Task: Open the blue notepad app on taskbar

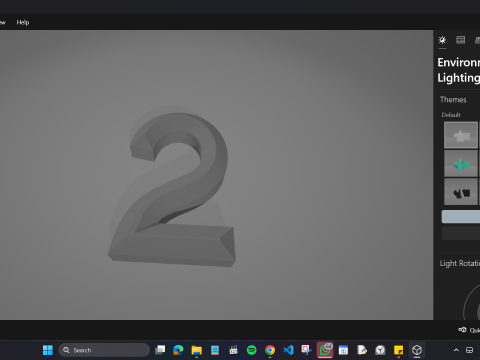Action: (215, 350)
